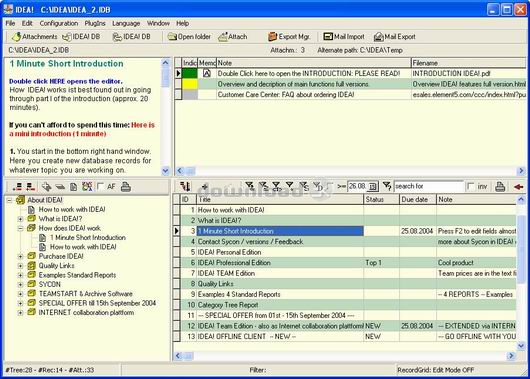The width and height of the screenshot is (530, 379).
Task: Click the search for input field
Action: [429, 186]
